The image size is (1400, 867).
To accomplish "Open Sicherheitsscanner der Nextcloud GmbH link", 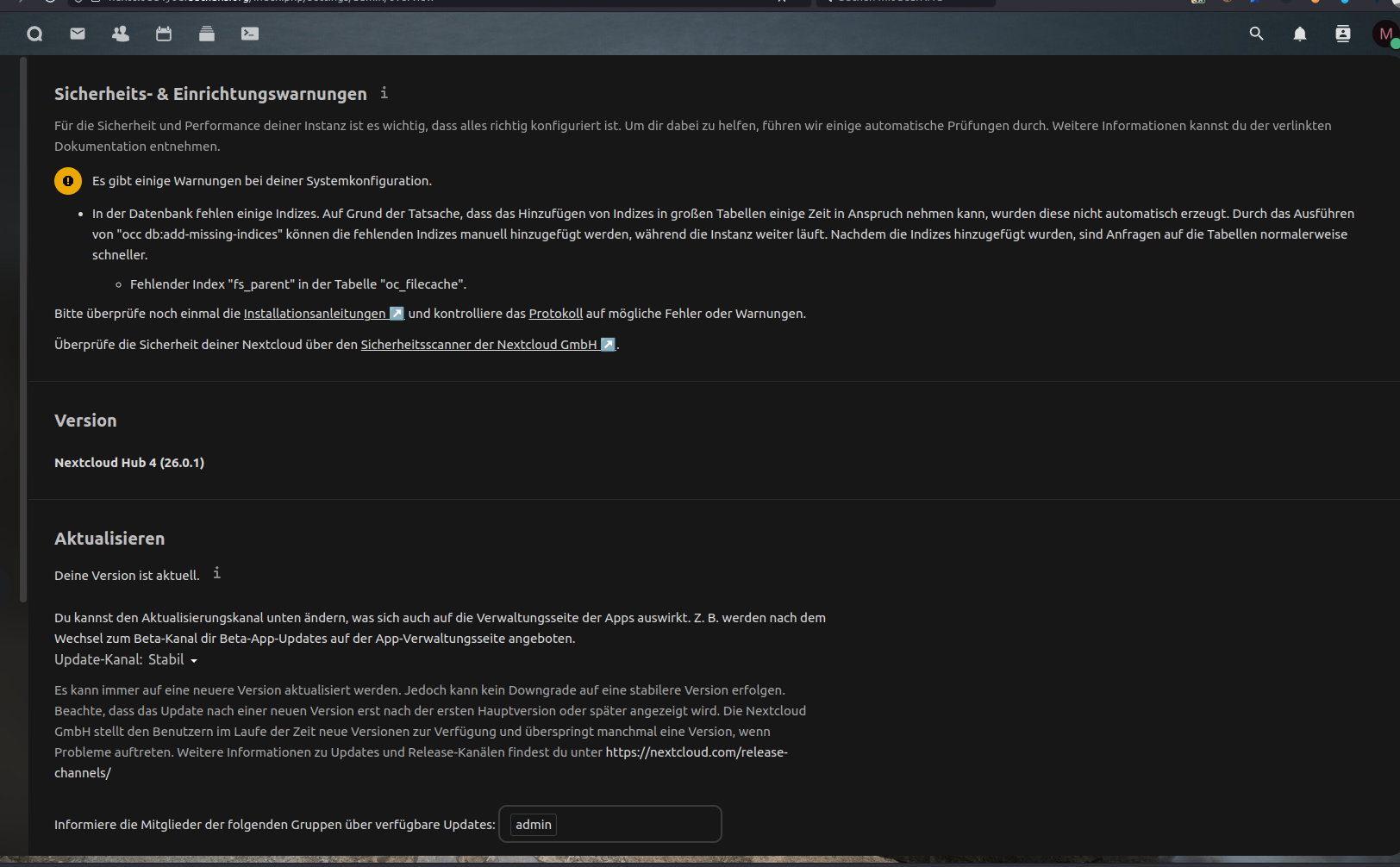I will (488, 345).
